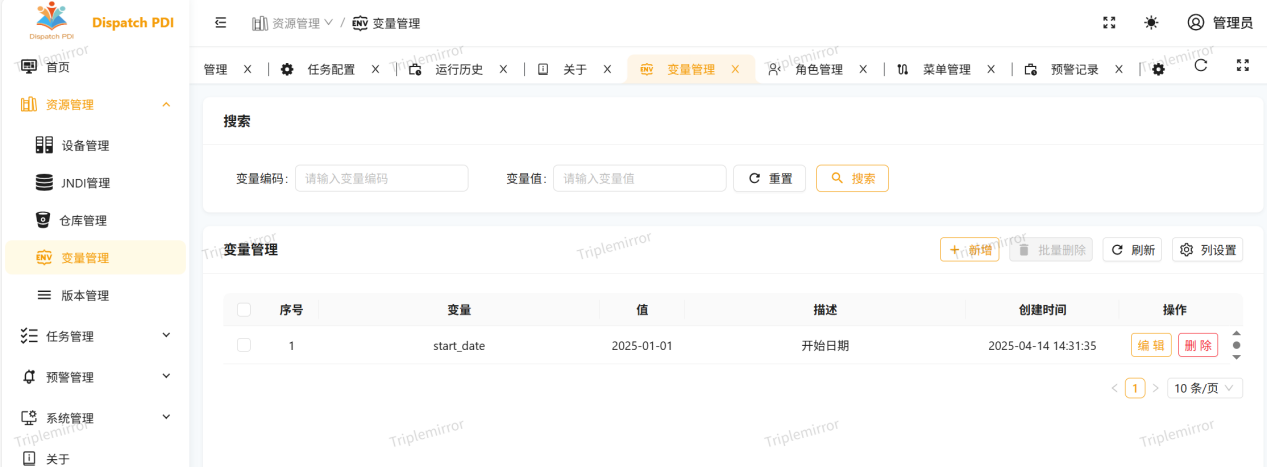Click the reload icon in the tab bar

(x=1201, y=66)
